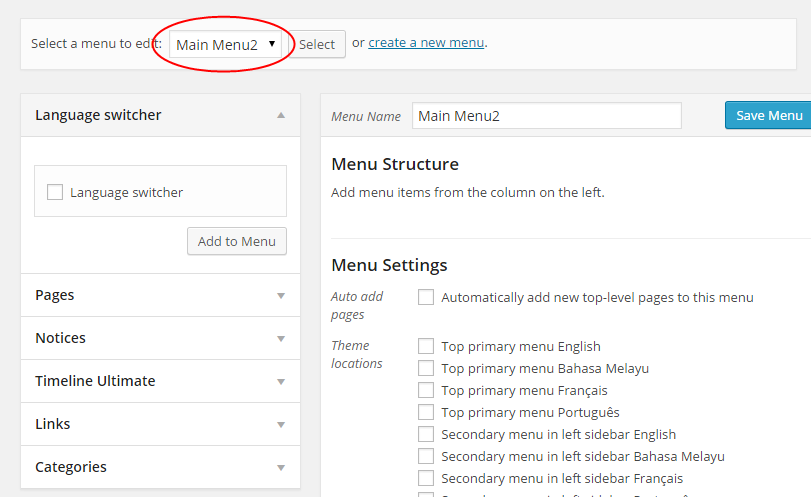Open the Main Menu2 select dropdown

point(226,44)
